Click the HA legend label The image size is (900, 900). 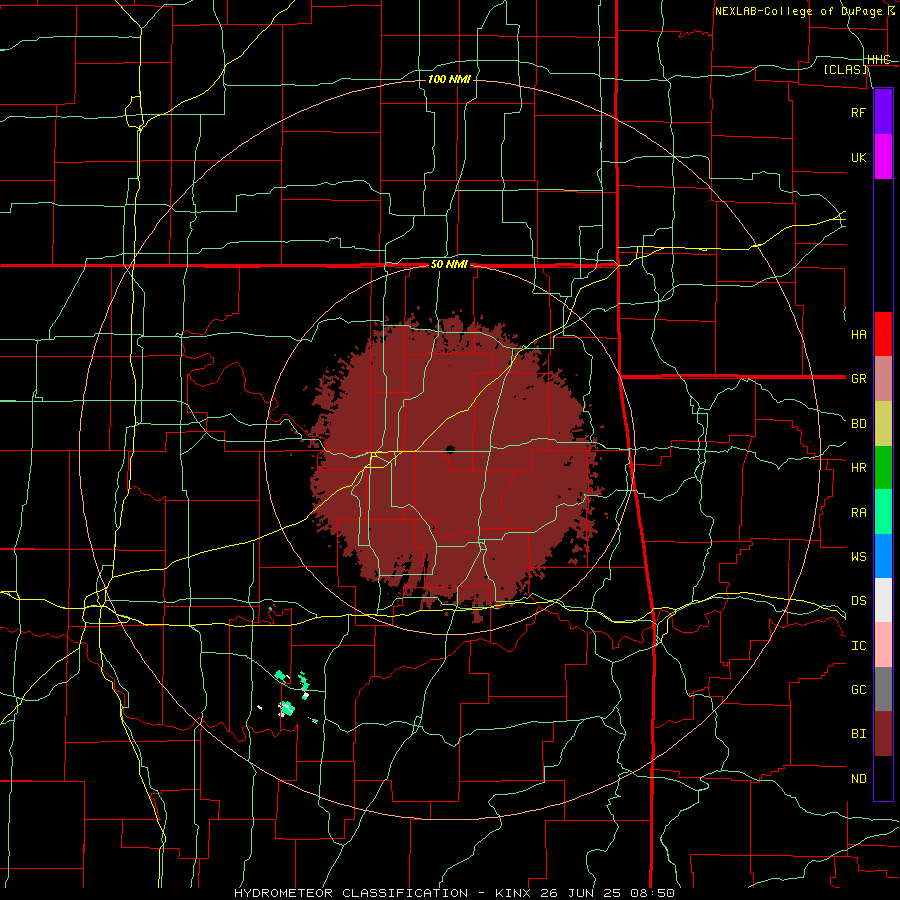tap(858, 334)
